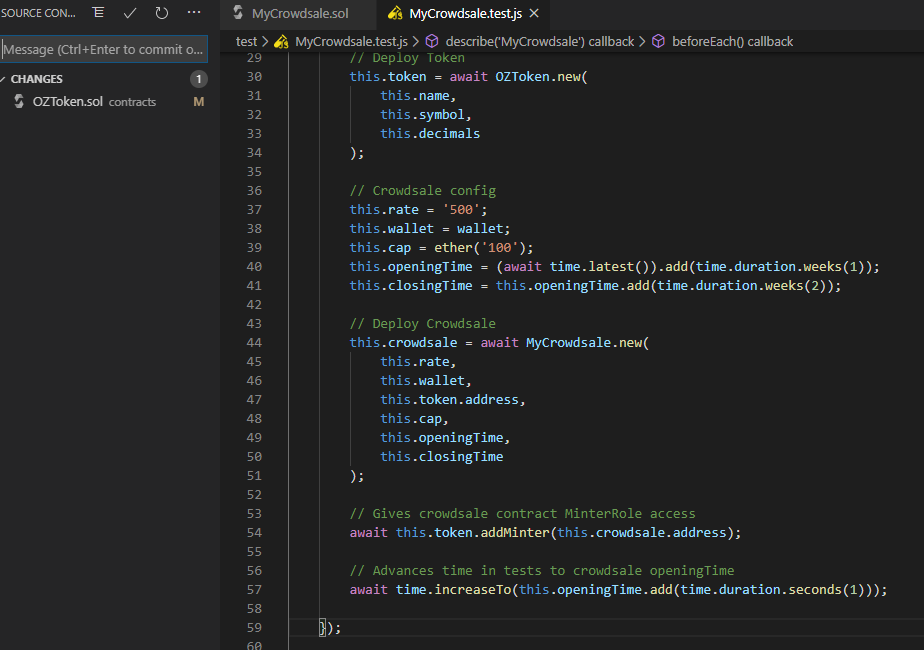924x650 pixels.
Task: Select the MyCrowdsale.test.js tab
Action: coord(465,14)
